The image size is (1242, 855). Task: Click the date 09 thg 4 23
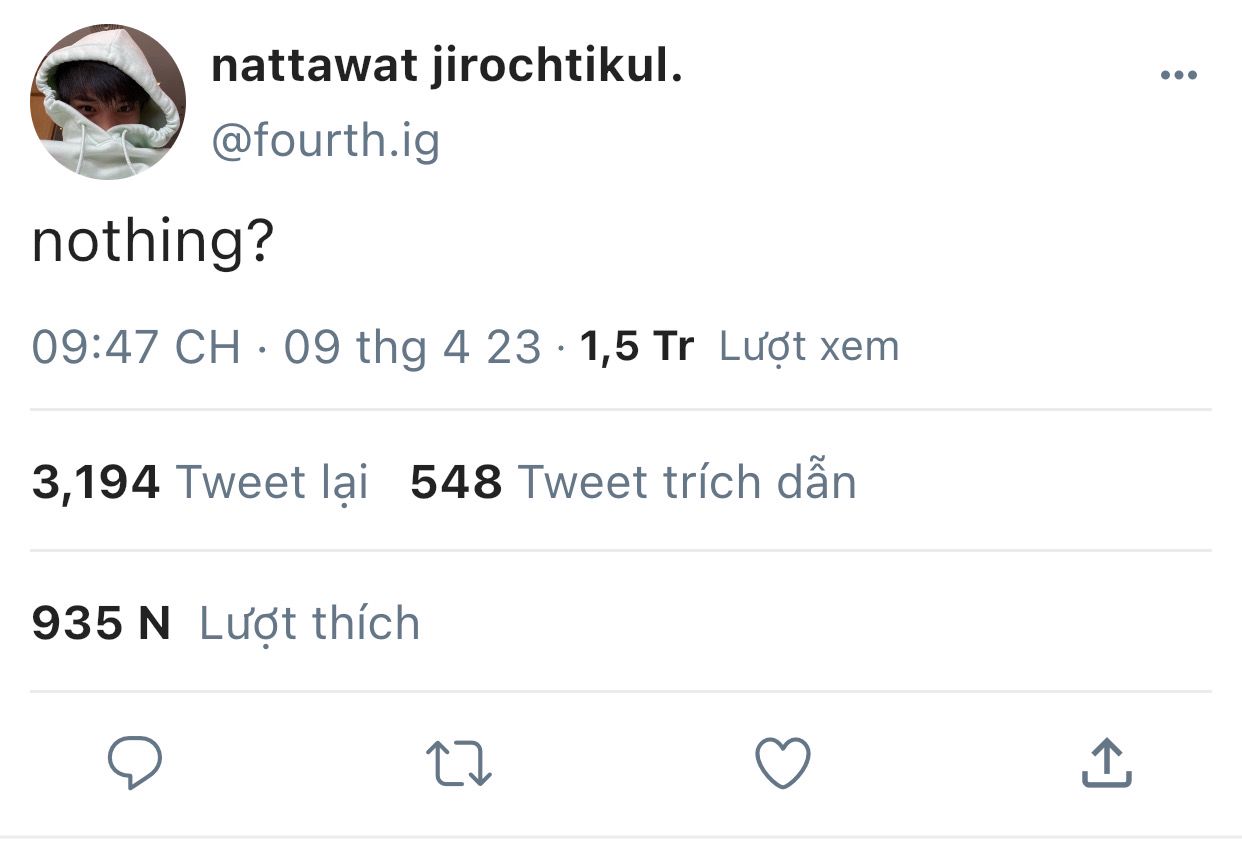[x=413, y=347]
